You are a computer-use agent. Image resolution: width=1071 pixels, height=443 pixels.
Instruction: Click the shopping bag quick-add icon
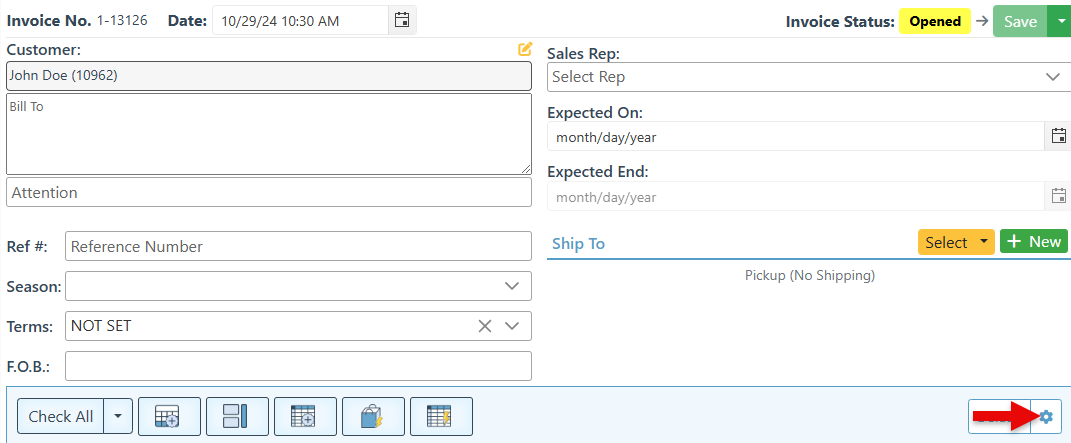373,416
